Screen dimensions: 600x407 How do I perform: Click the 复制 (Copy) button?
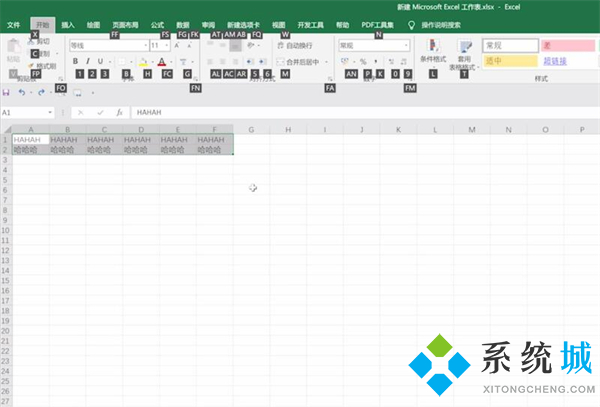click(x=40, y=54)
